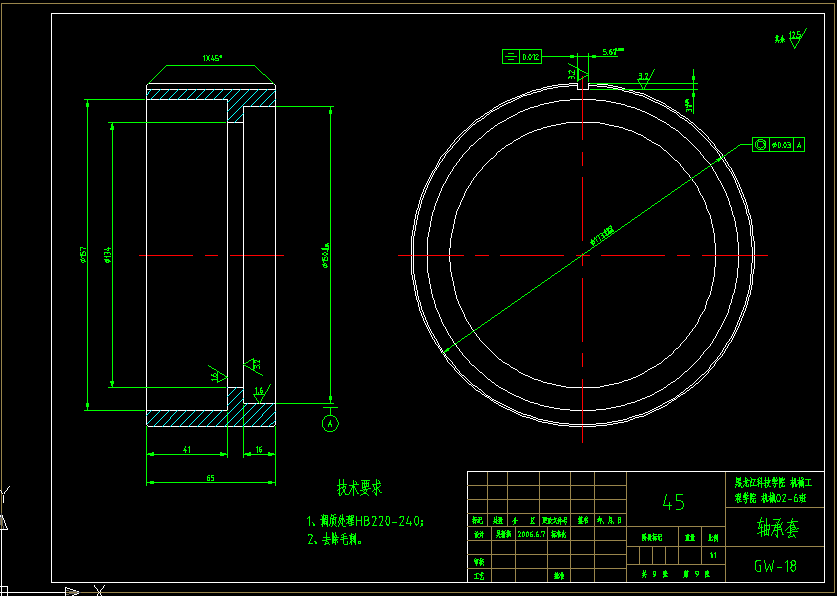837x596 pixels.
Task: Select the lower hatched section area
Action: tap(211, 411)
